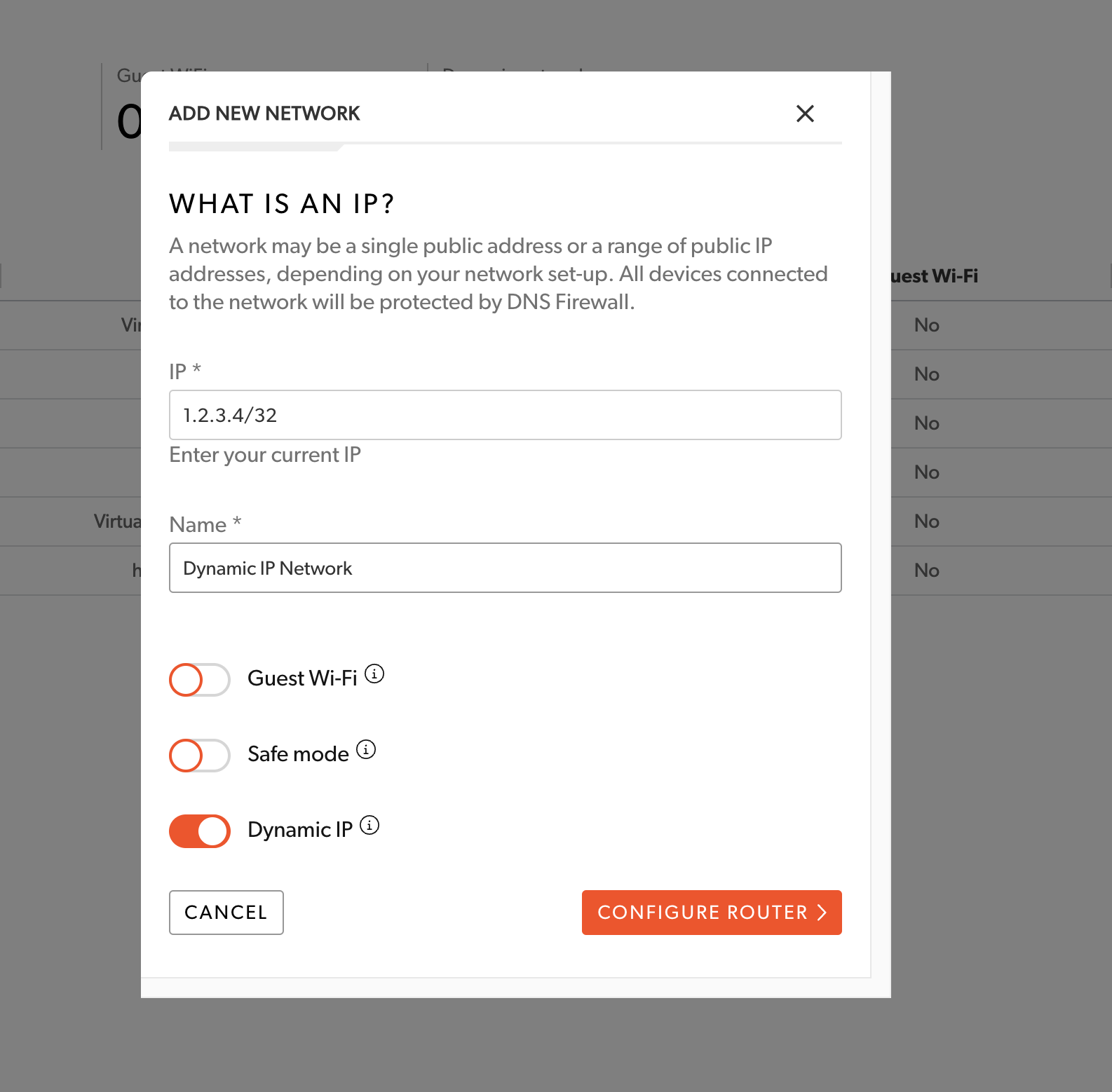
Task: Open the Safe mode info tooltip icon
Action: click(x=366, y=750)
